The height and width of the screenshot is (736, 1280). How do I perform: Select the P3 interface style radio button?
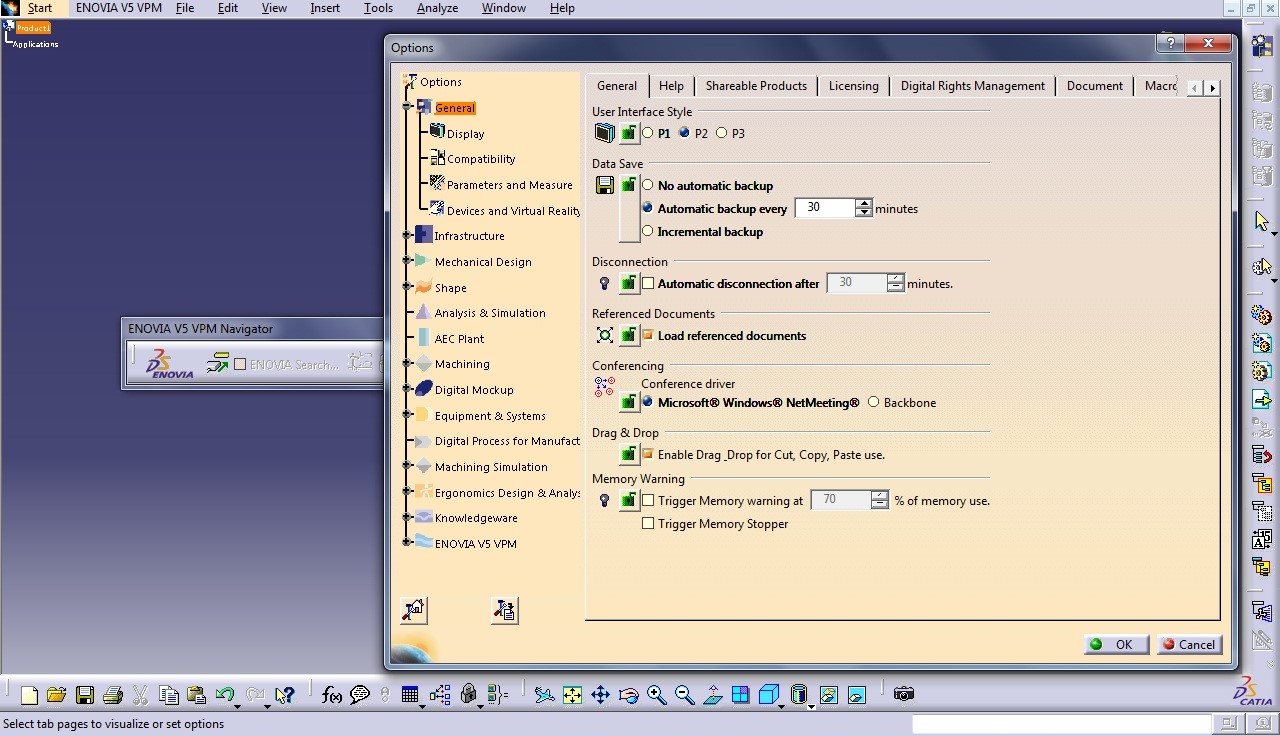point(722,133)
